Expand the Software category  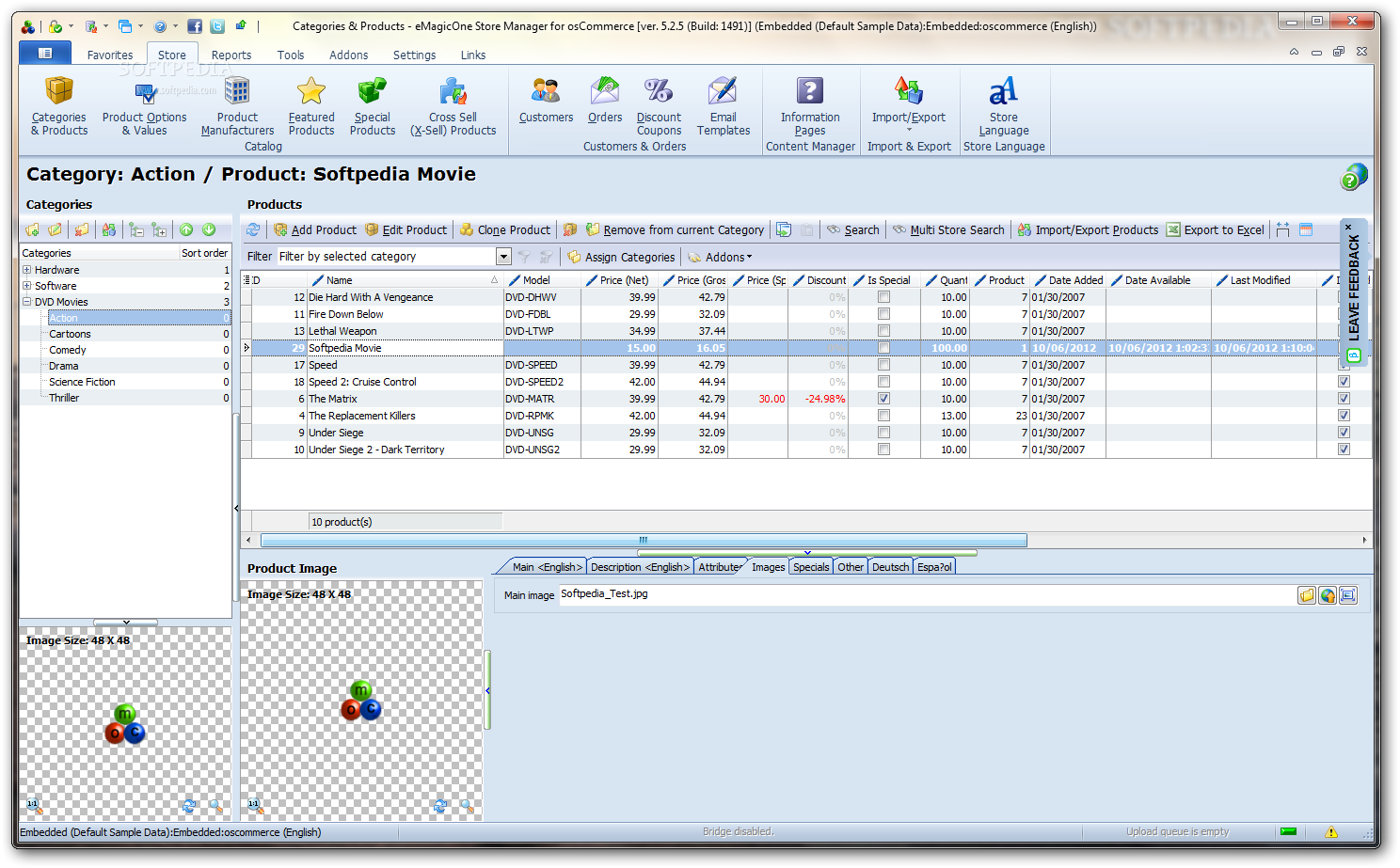(27, 286)
